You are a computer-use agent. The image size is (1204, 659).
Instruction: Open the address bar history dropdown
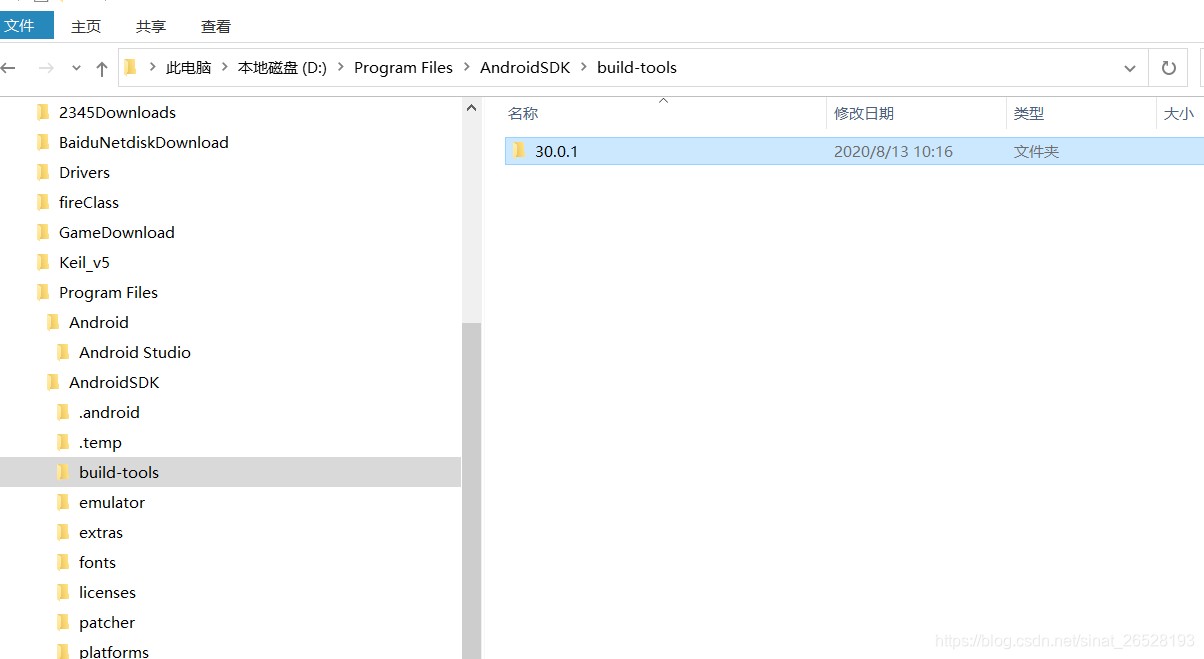1130,67
